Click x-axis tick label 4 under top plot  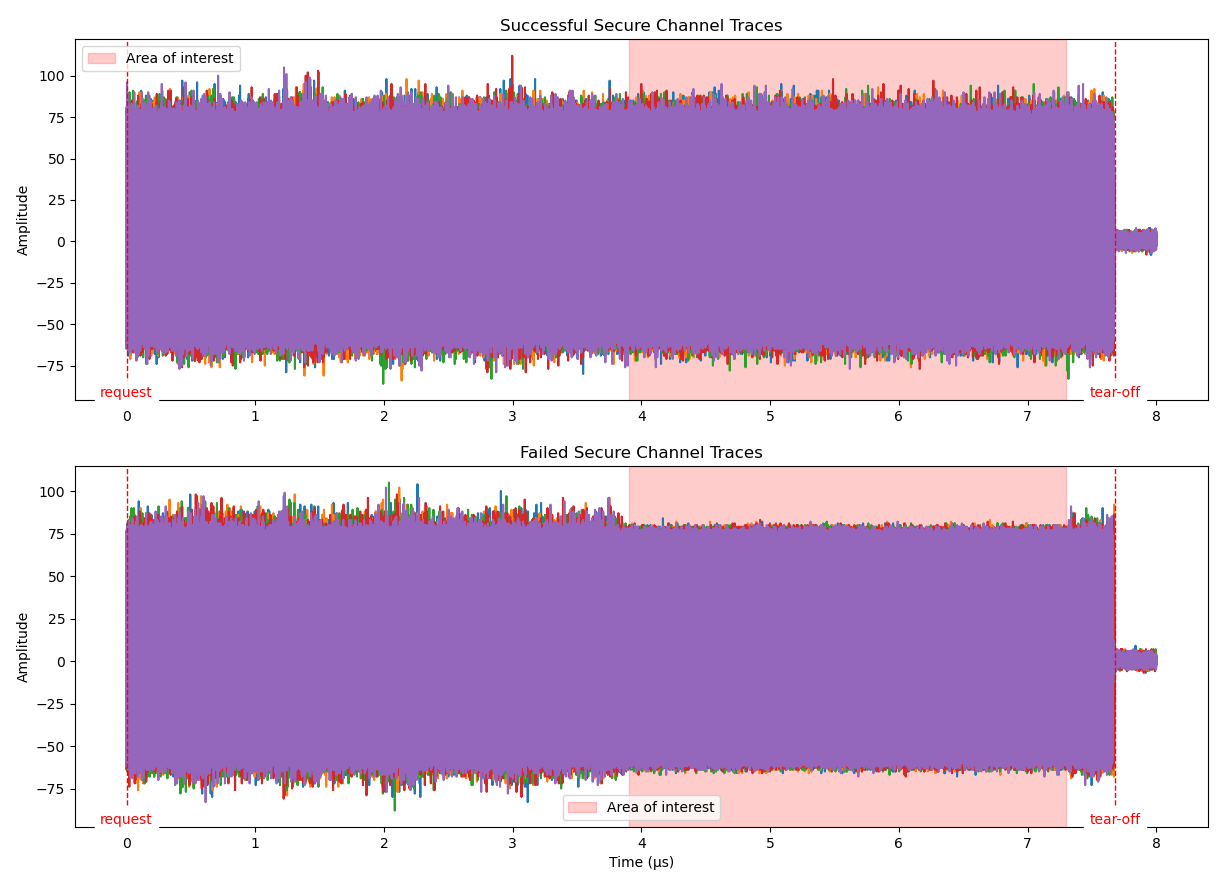[x=641, y=416]
